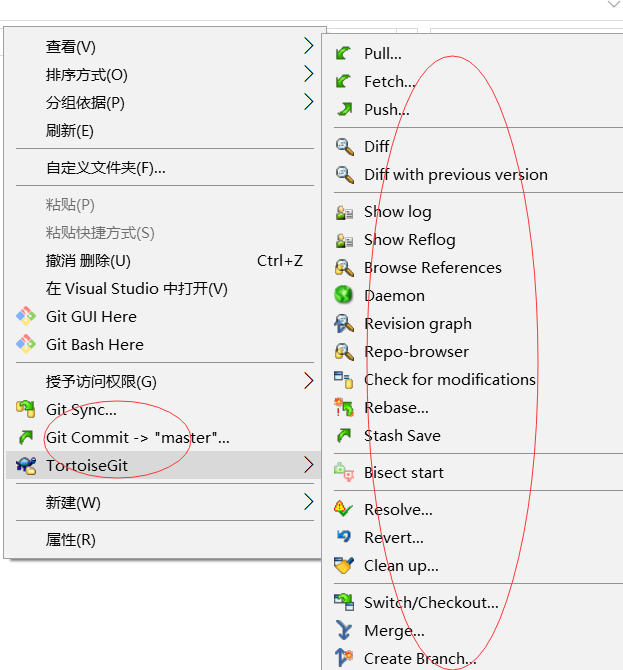The width and height of the screenshot is (623, 670).
Task: Open Switch/Checkout option
Action: pos(431,603)
